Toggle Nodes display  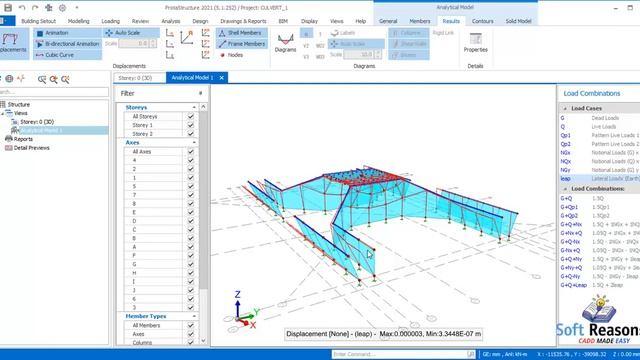tap(232, 55)
